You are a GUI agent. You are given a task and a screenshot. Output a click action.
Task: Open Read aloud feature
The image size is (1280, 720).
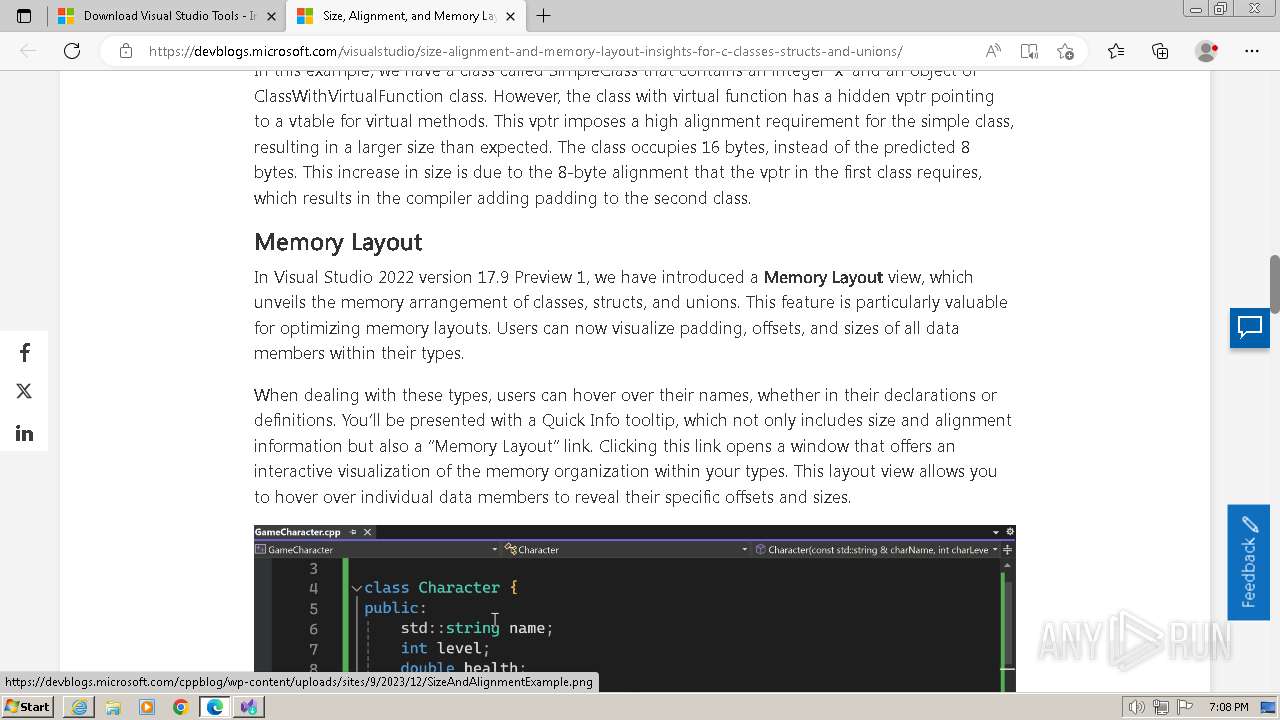click(993, 51)
